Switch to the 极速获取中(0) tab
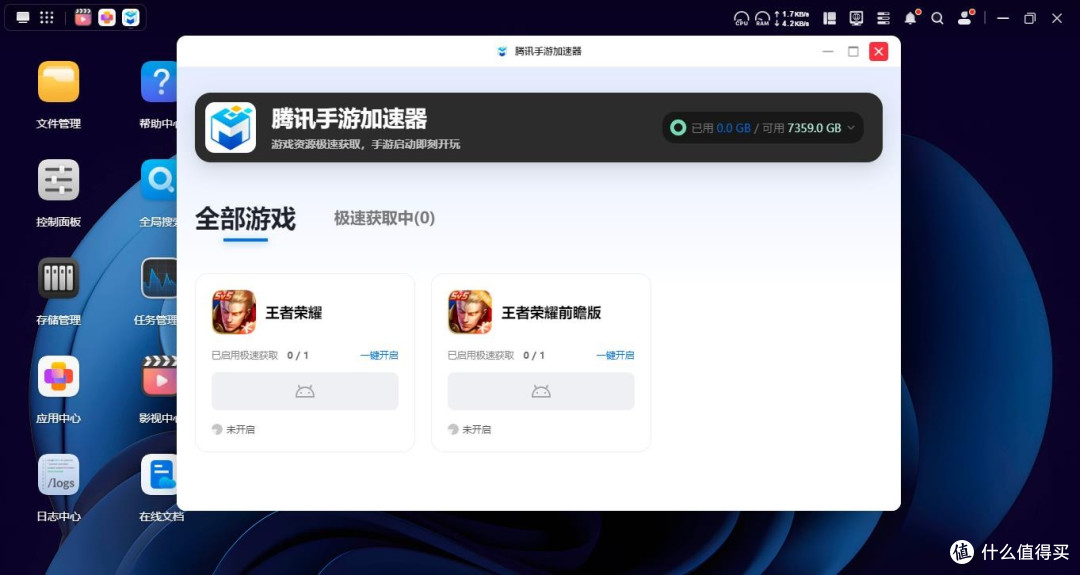The image size is (1080, 575). click(x=384, y=218)
